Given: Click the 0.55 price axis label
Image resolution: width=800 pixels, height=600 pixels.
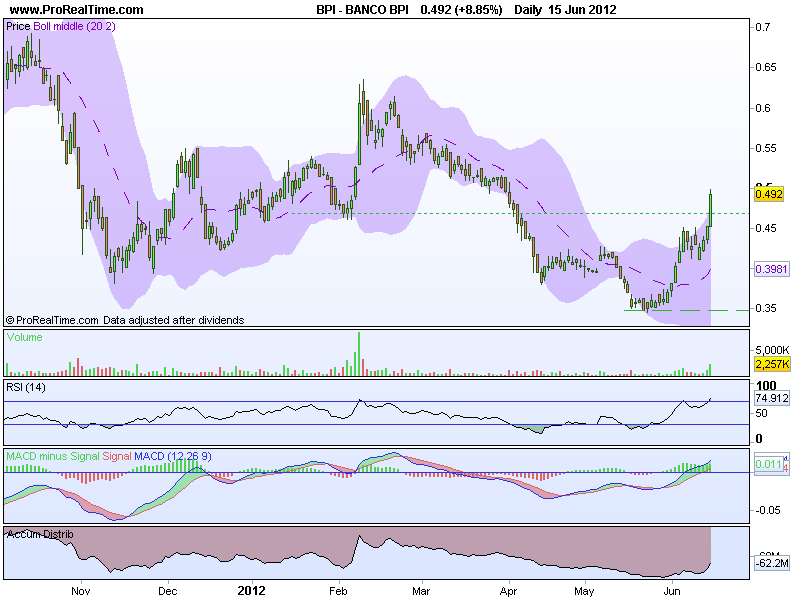Looking at the screenshot, I should (x=766, y=148).
